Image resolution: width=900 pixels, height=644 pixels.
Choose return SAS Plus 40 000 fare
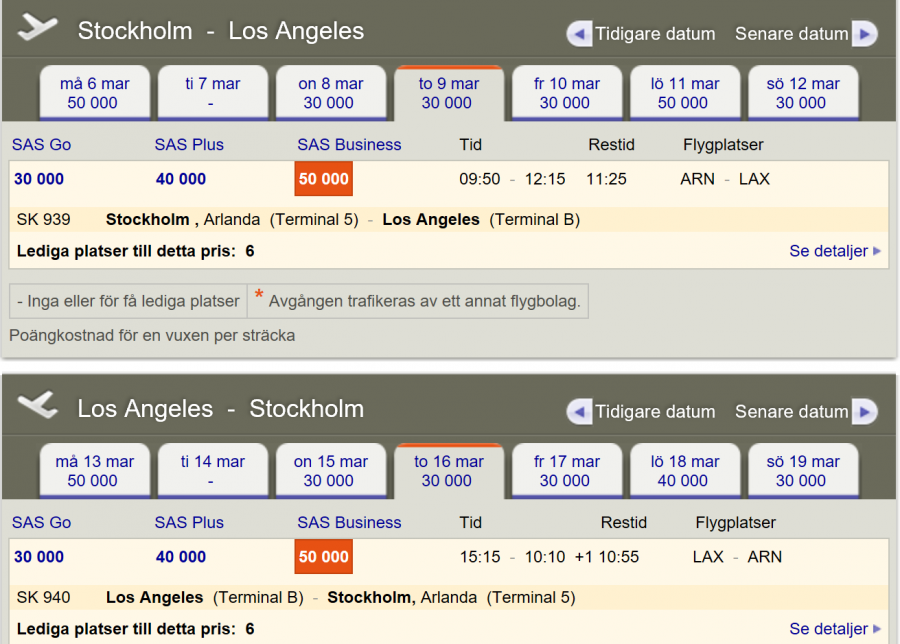pyautogui.click(x=181, y=557)
